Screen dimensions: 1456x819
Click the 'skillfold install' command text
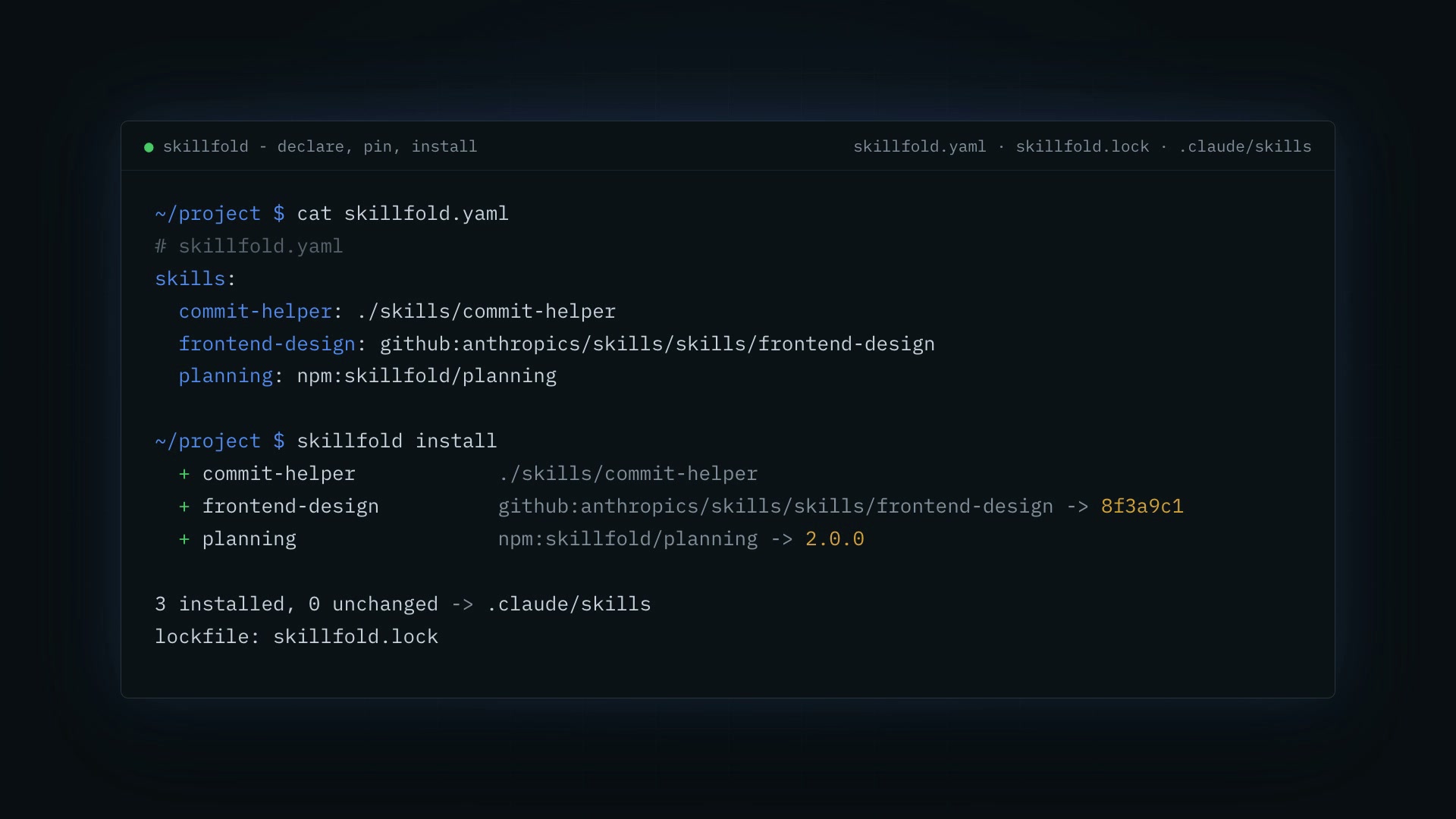[x=397, y=441]
